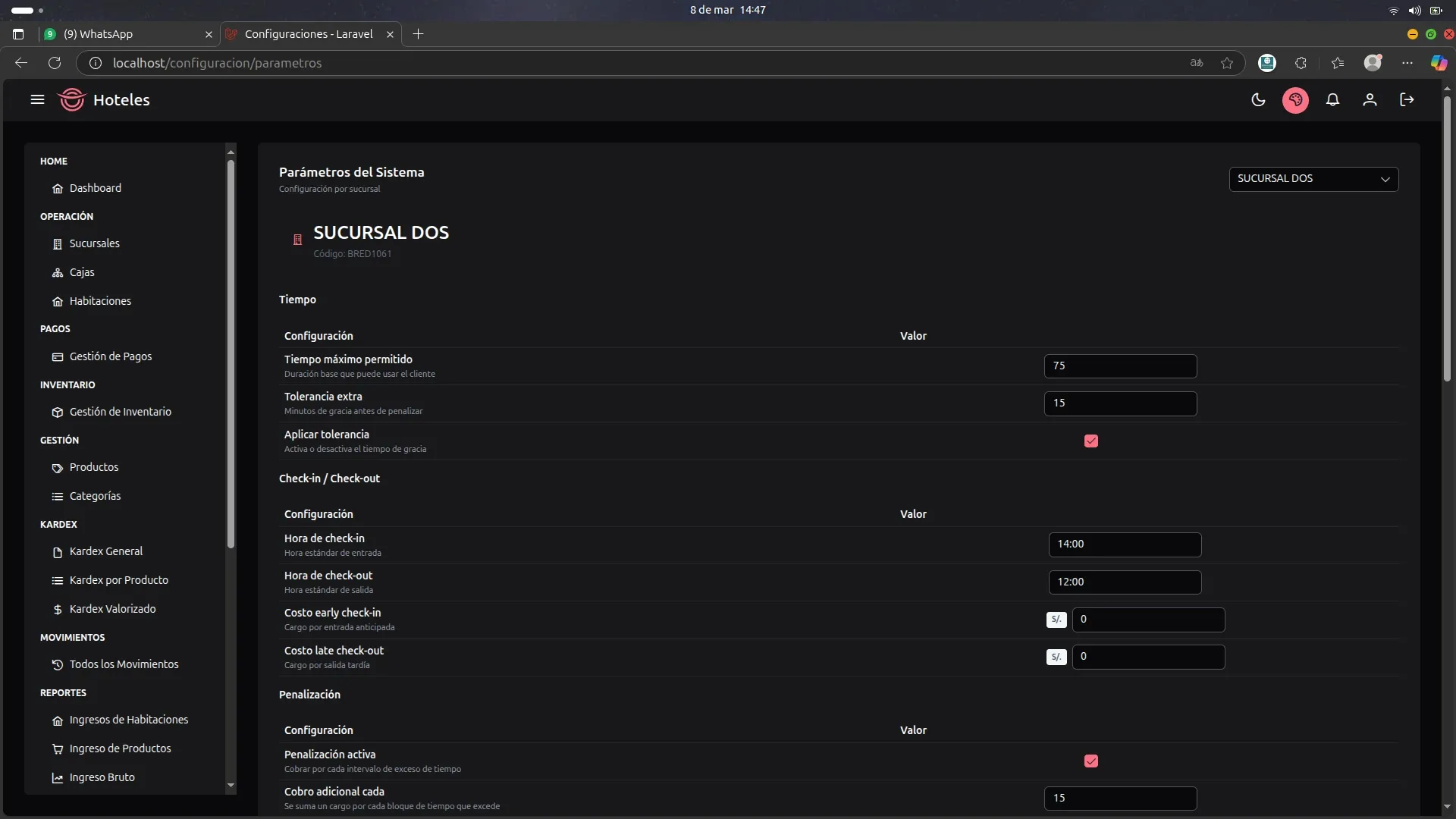Click the pink palette theme button
The width and height of the screenshot is (1456, 819).
pos(1295,100)
